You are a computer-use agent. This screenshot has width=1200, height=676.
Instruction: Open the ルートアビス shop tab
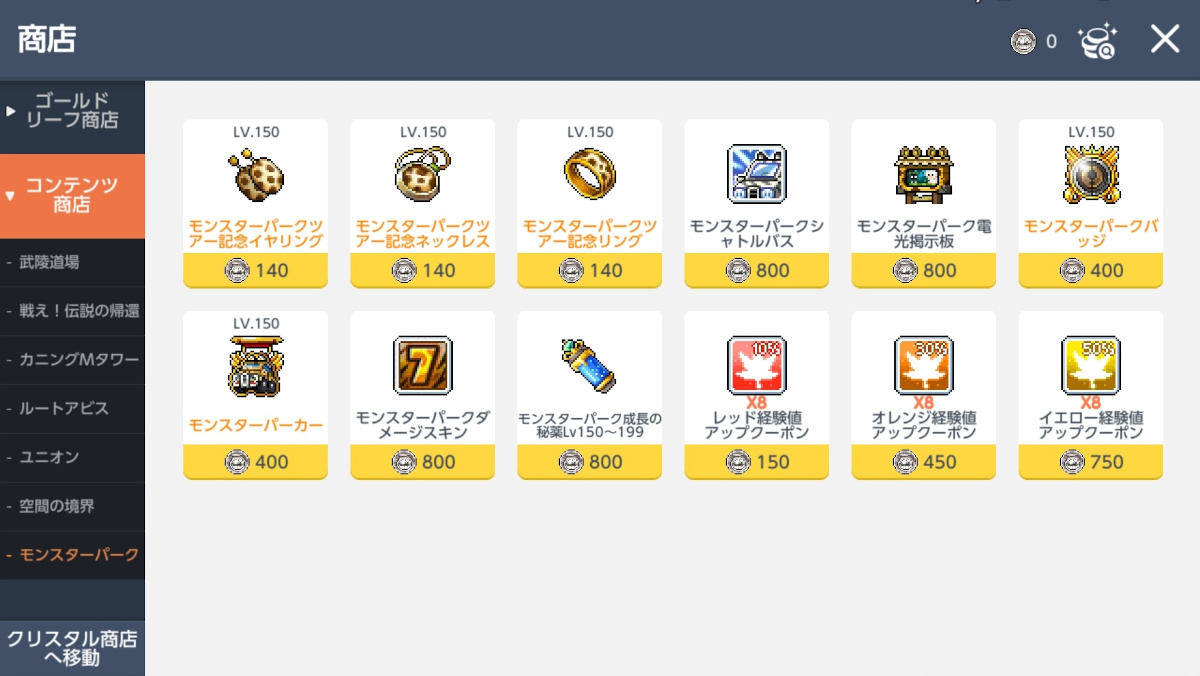72,408
